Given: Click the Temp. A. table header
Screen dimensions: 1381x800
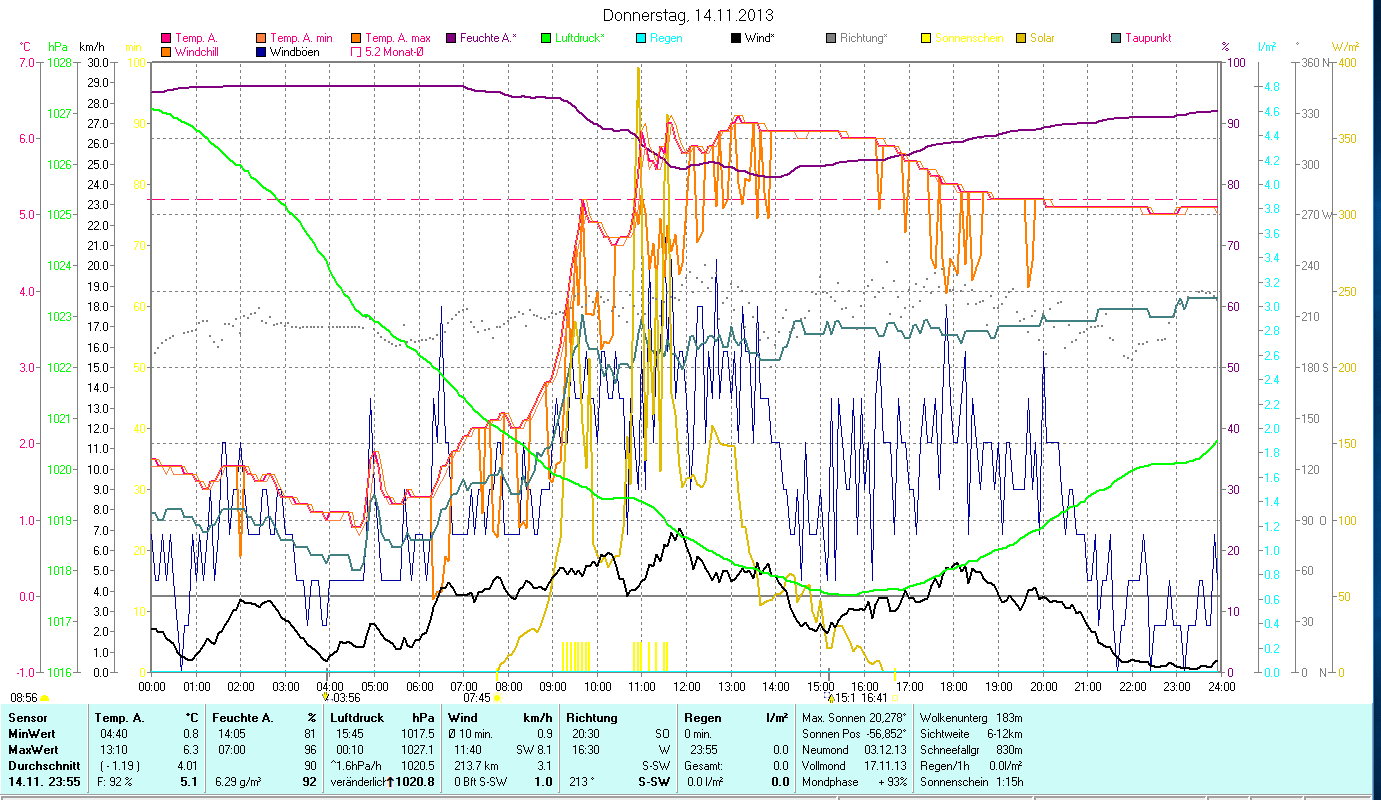Looking at the screenshot, I should (119, 718).
